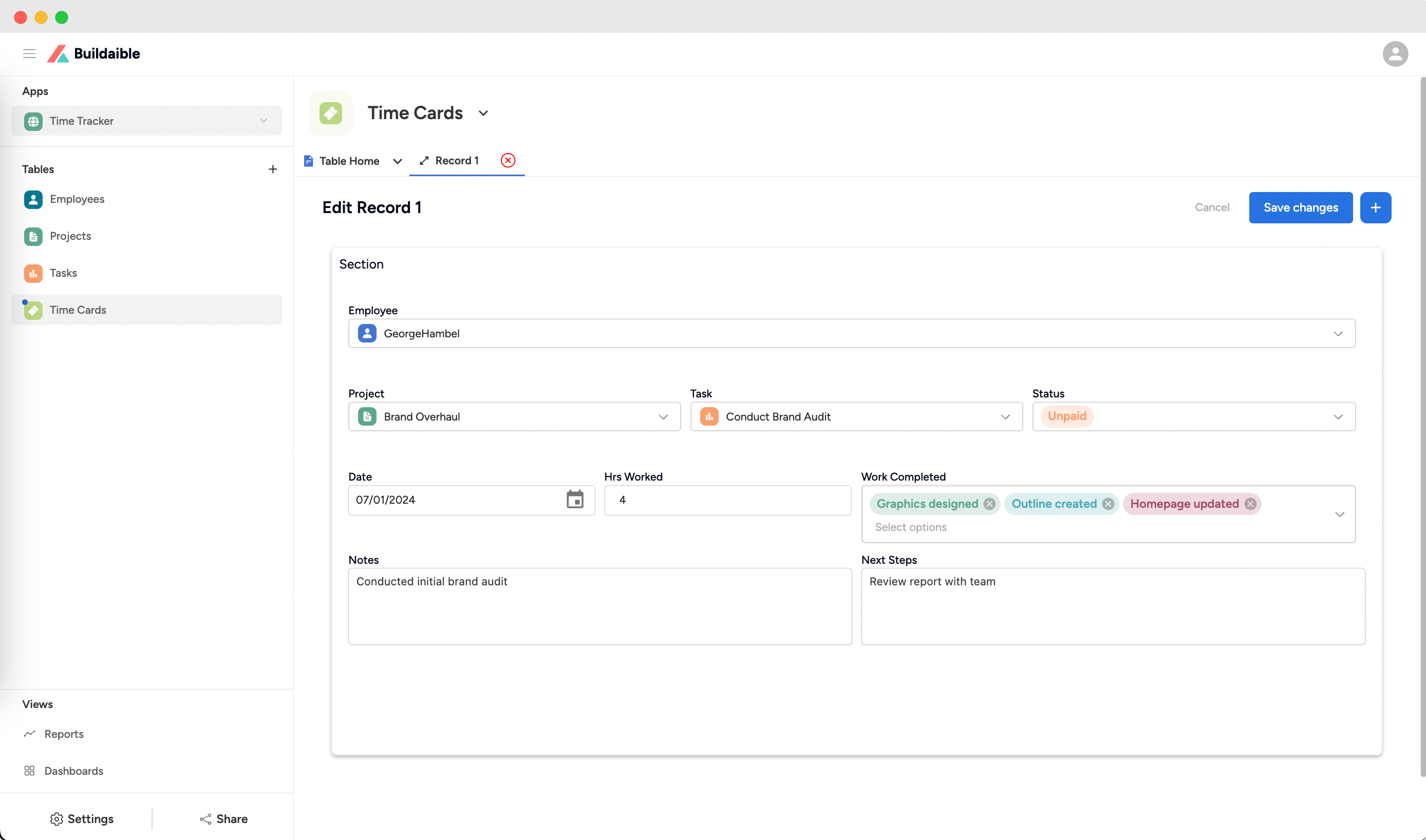The image size is (1426, 840).
Task: Click the Time Cards sidebar icon
Action: click(33, 310)
